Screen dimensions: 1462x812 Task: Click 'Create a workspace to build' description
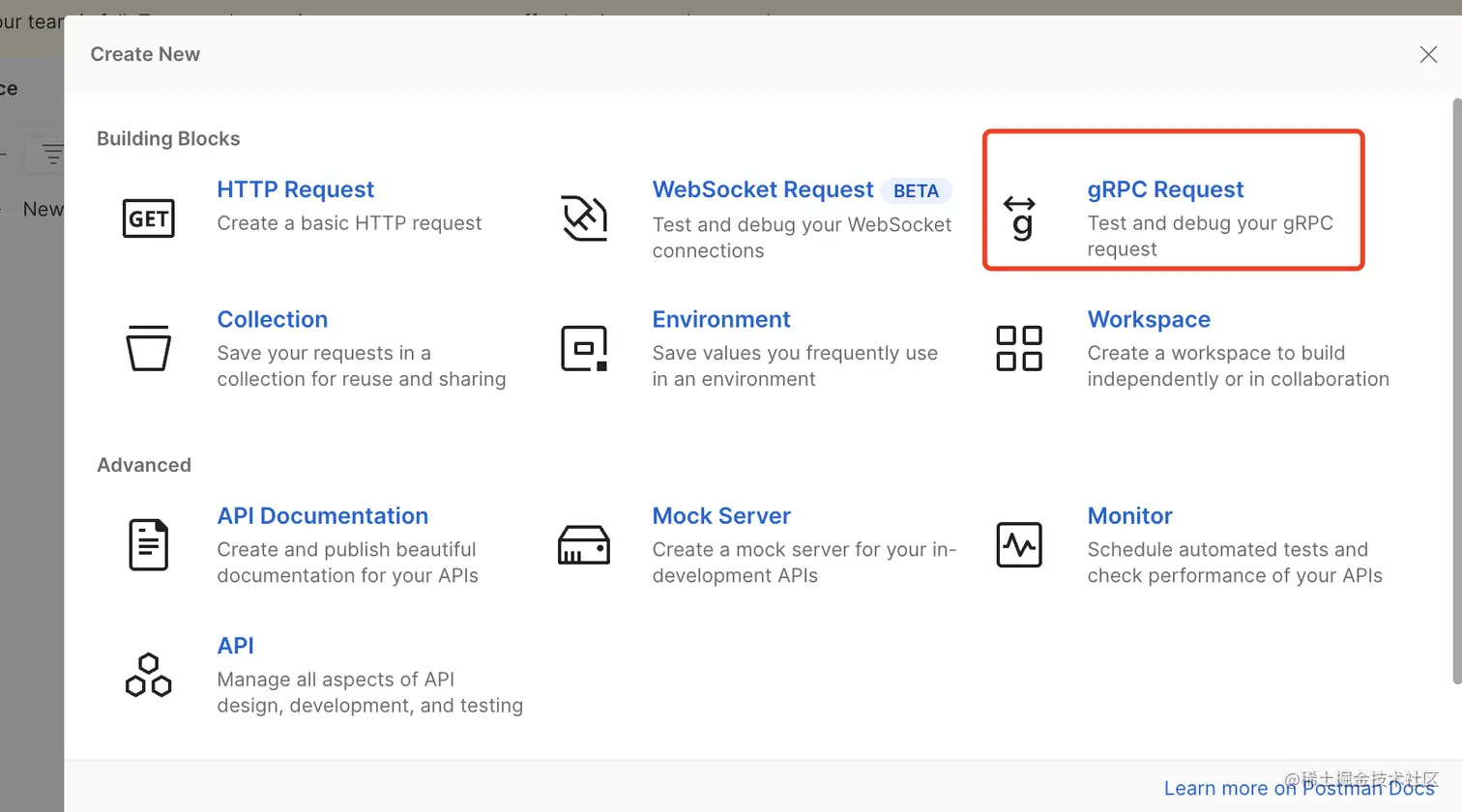[1238, 366]
